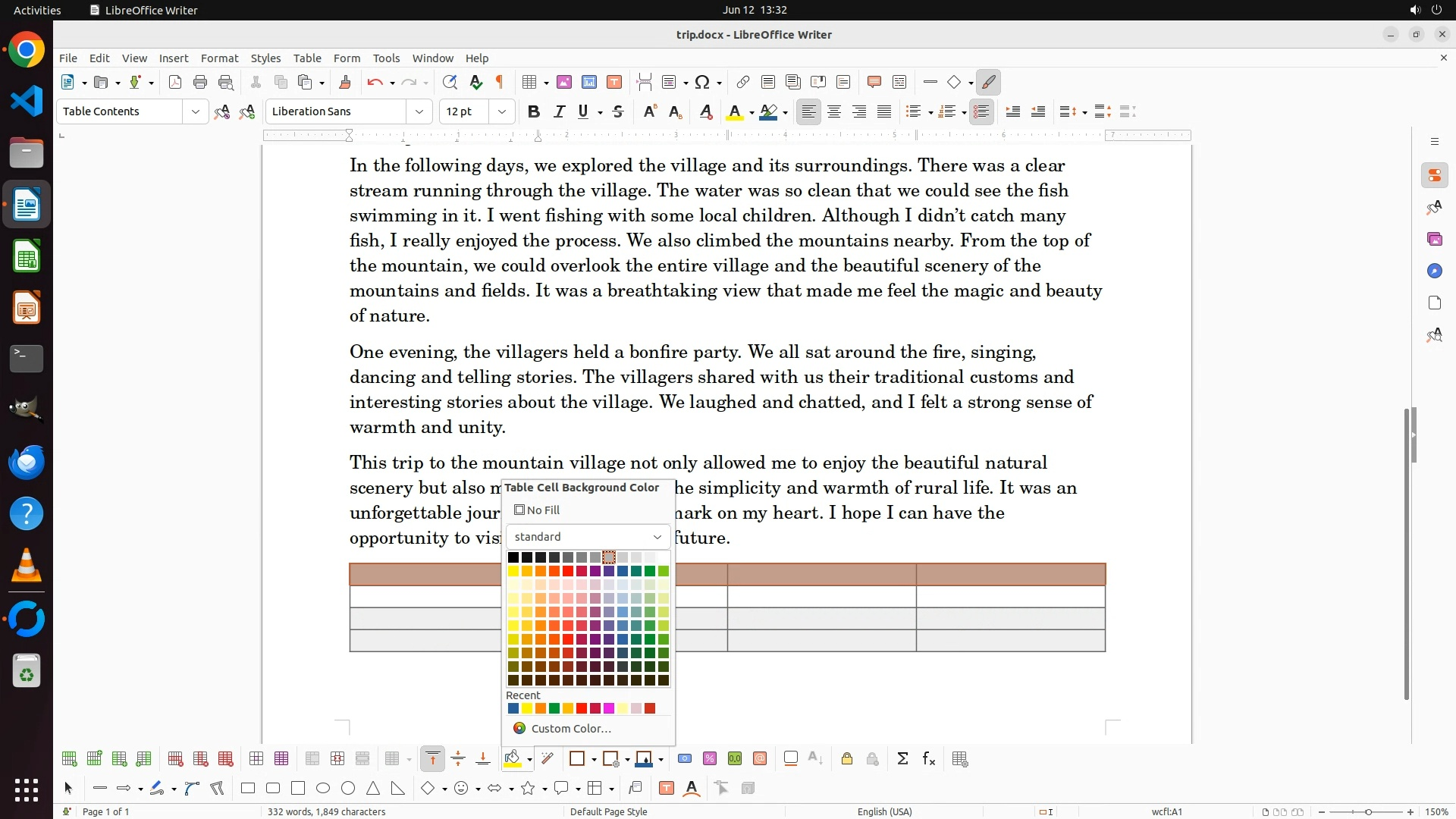Click the Insert Special Character omega icon
The image size is (1456, 819).
pyautogui.click(x=702, y=83)
